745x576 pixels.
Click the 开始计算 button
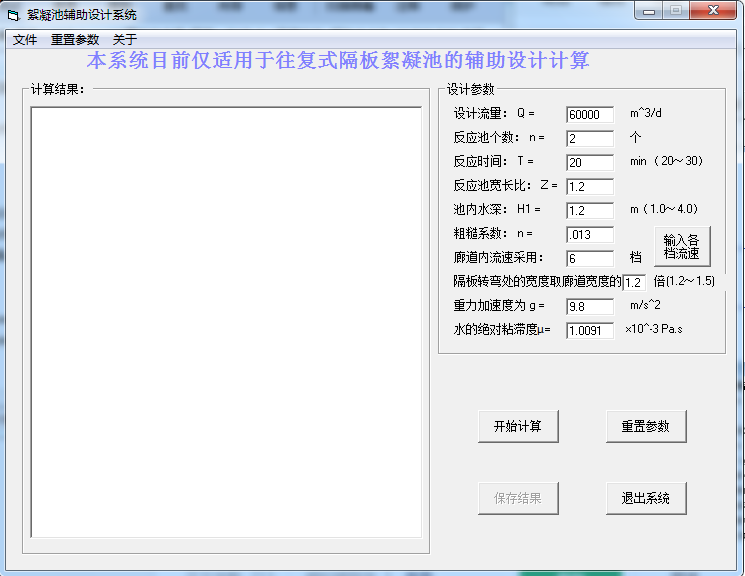517,426
